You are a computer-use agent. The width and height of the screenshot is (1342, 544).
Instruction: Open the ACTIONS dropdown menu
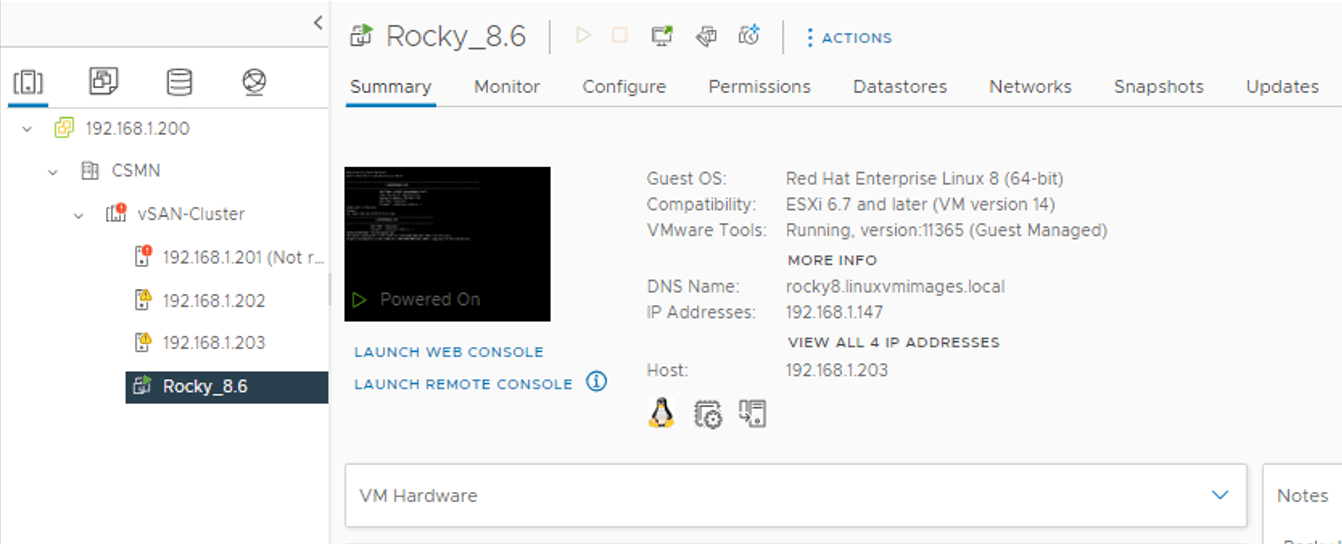pyautogui.click(x=849, y=37)
